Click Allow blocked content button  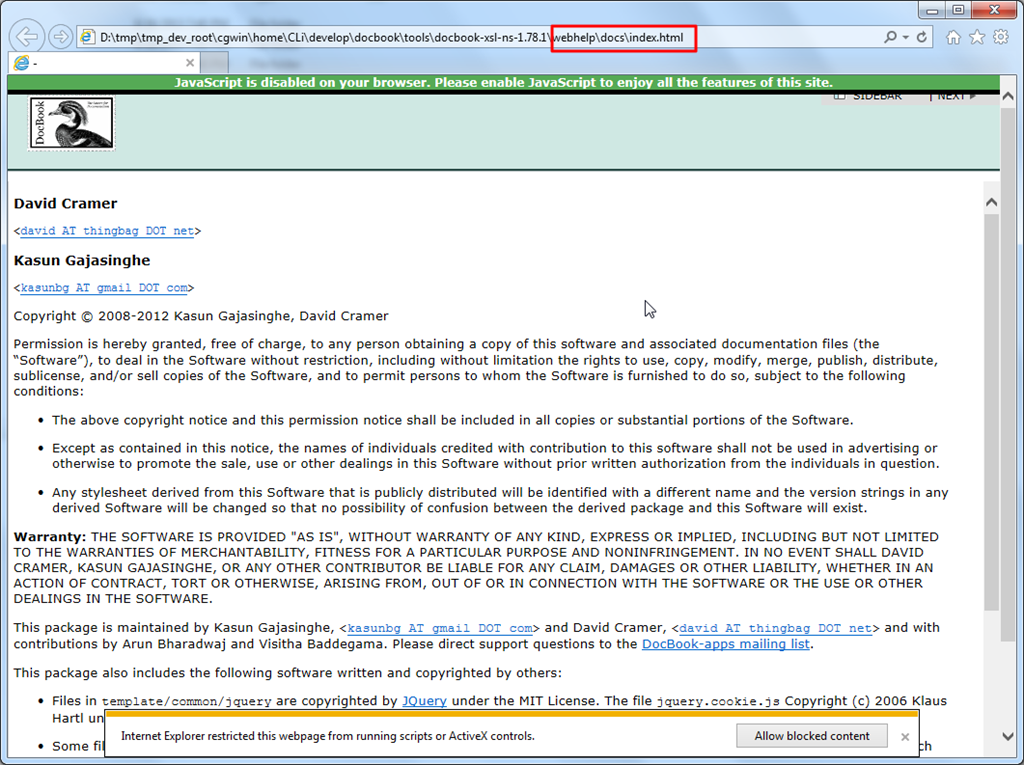click(x=812, y=736)
